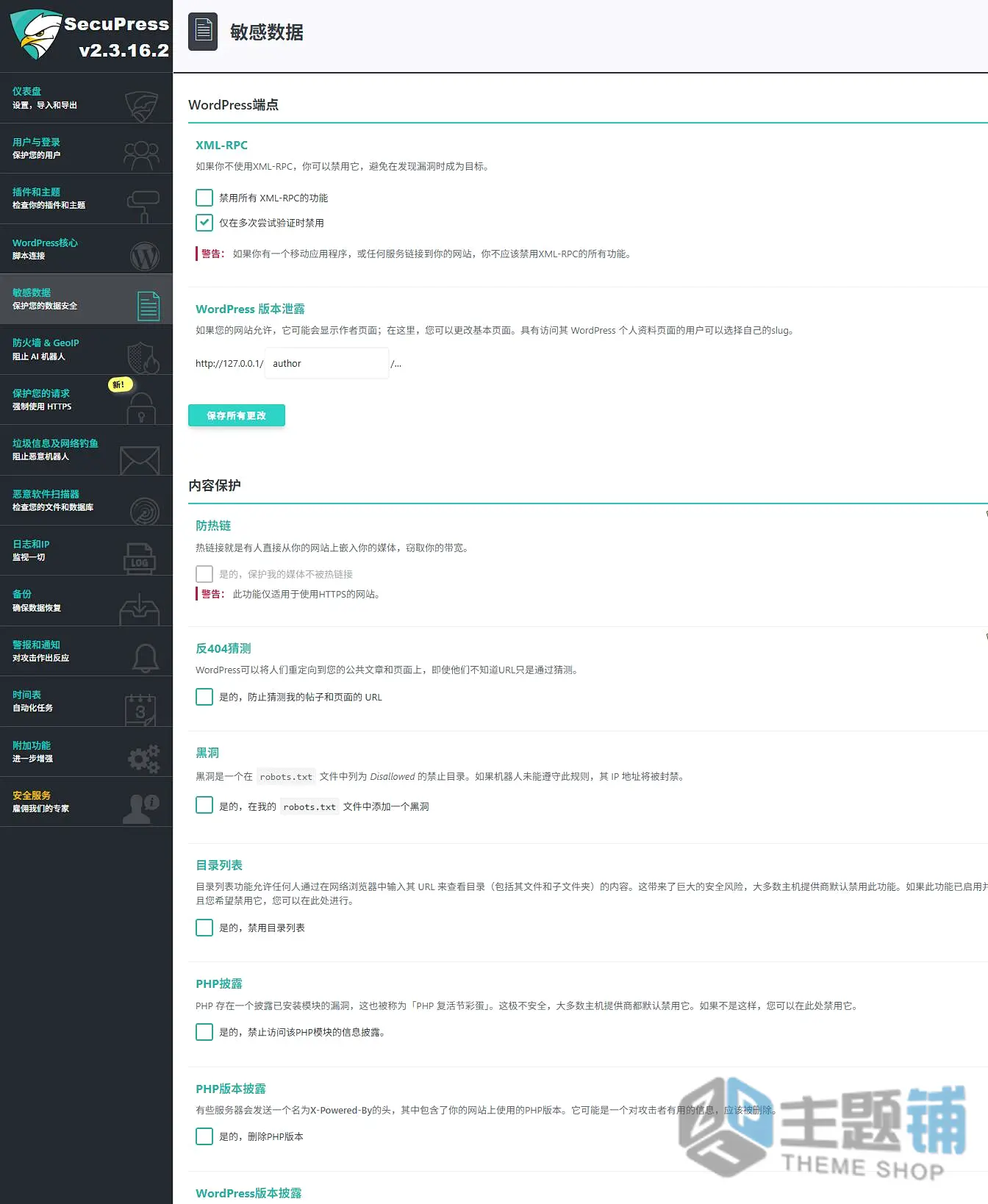Click the author slug input field
The image size is (988, 1204).
tap(326, 363)
